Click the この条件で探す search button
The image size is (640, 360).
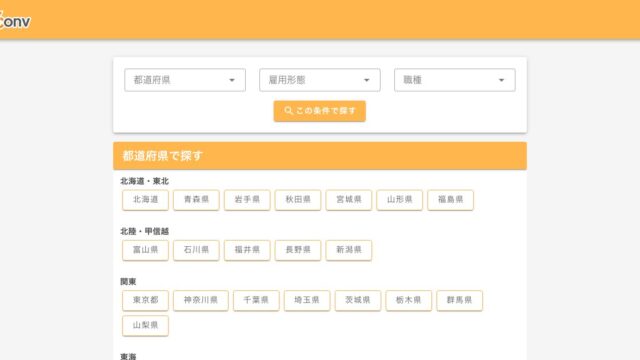pos(320,111)
